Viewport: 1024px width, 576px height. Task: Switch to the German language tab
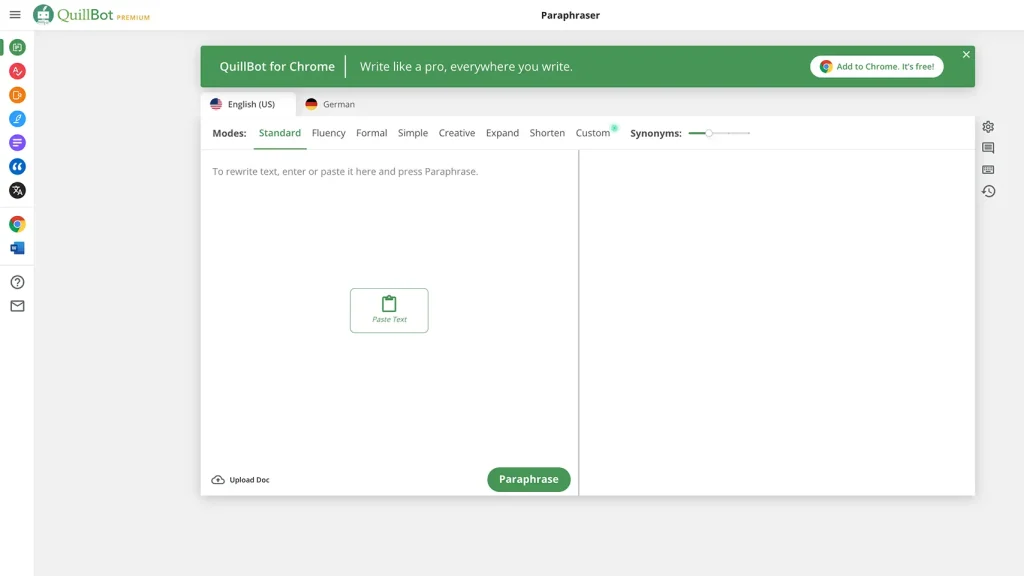(x=330, y=104)
